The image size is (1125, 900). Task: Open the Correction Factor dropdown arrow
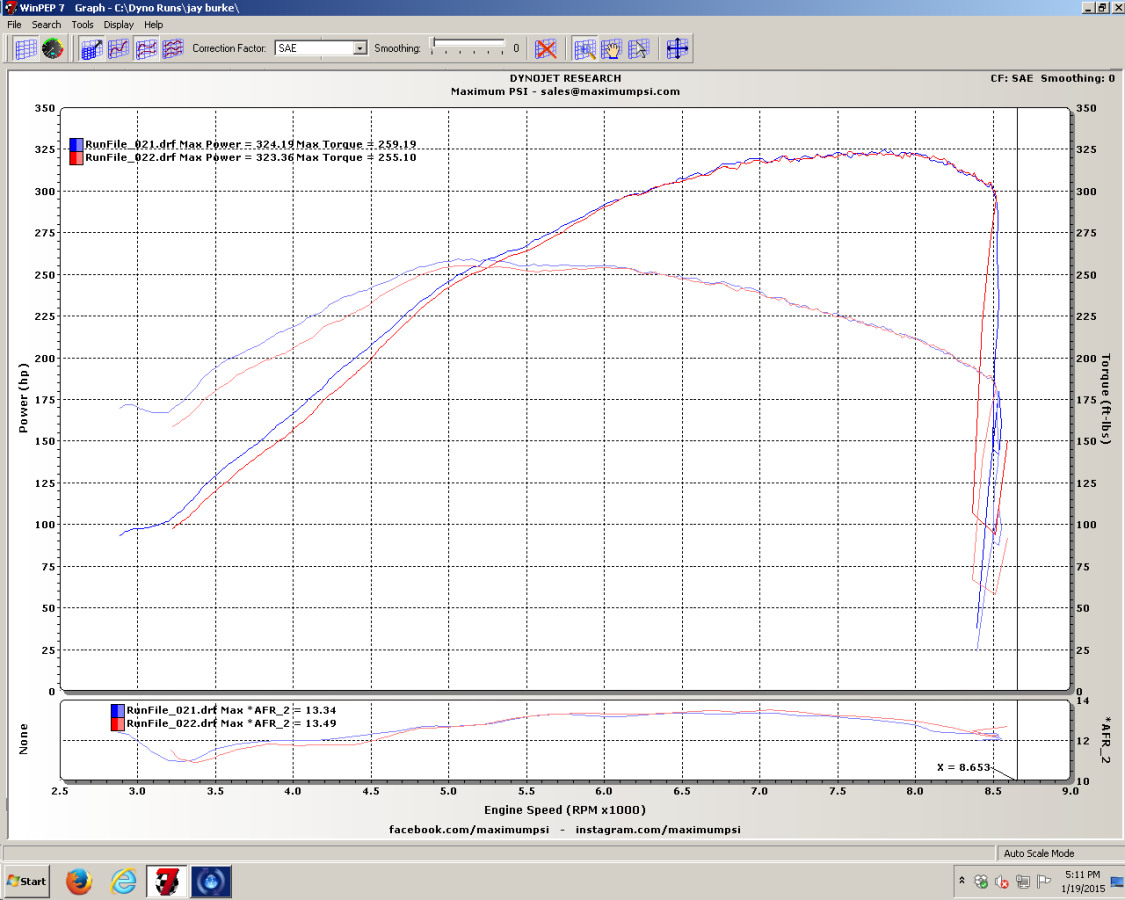click(x=360, y=48)
